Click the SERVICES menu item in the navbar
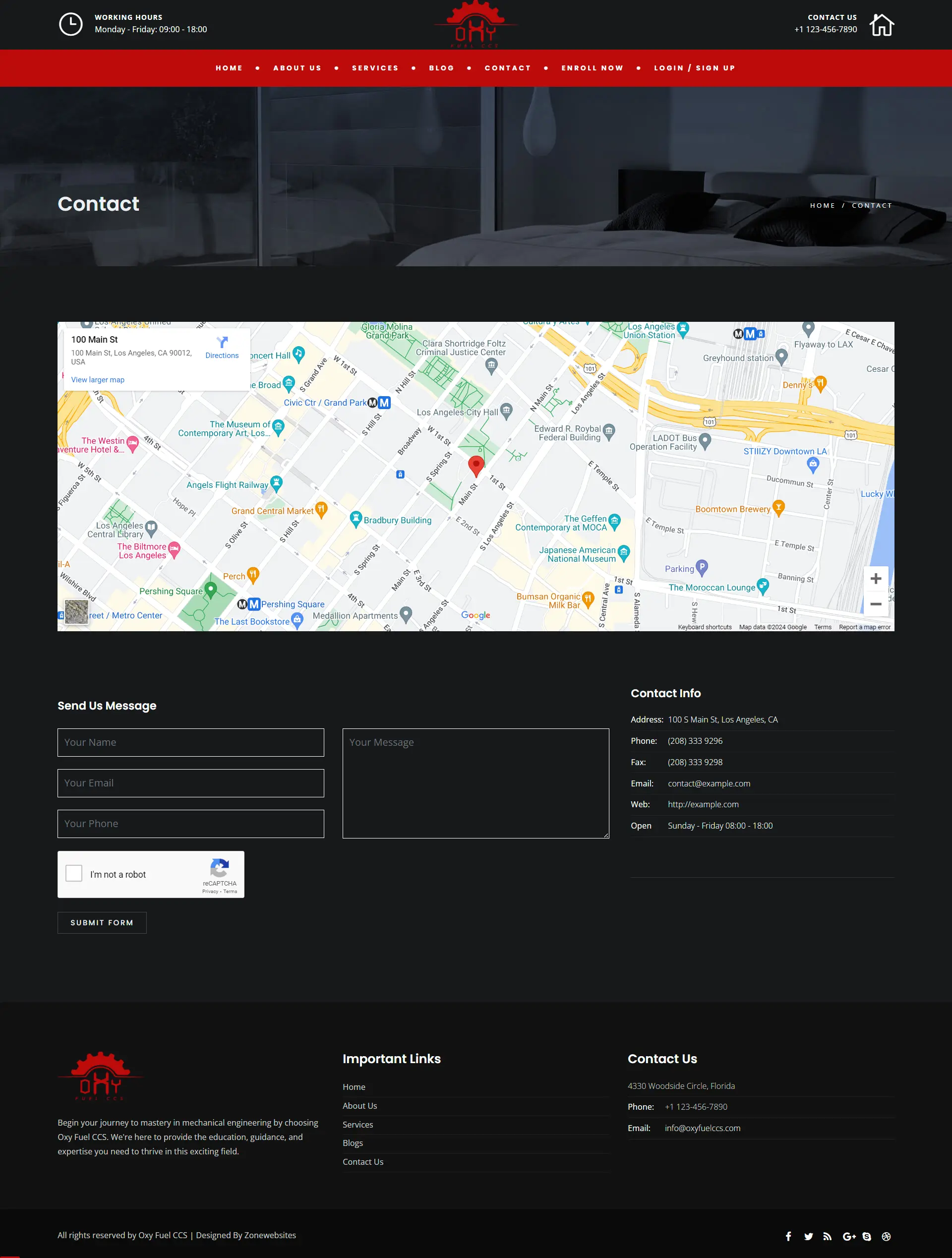The height and width of the screenshot is (1258, 952). tap(375, 68)
